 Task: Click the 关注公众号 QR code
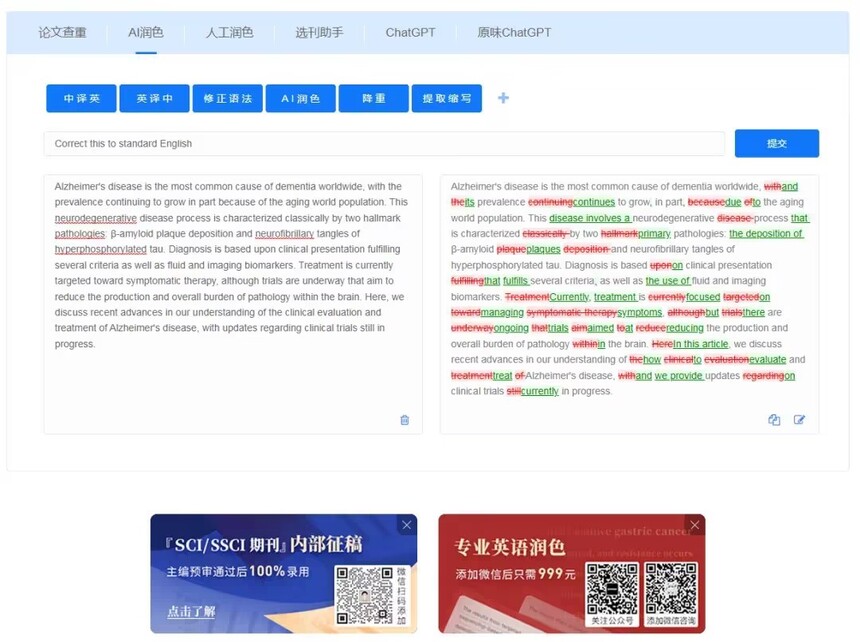click(x=612, y=589)
